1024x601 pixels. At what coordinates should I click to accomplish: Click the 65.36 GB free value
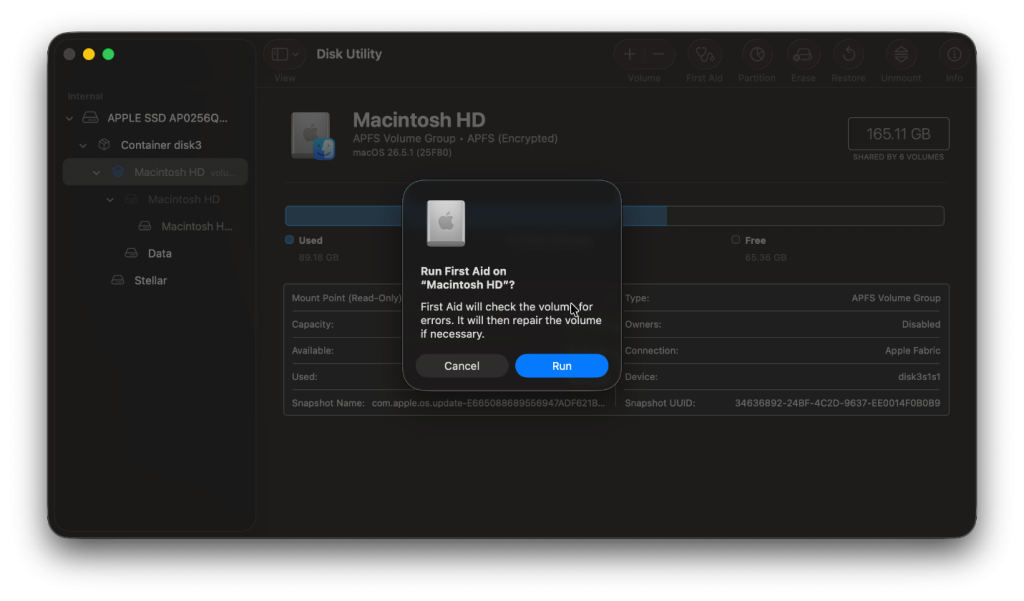(765, 257)
